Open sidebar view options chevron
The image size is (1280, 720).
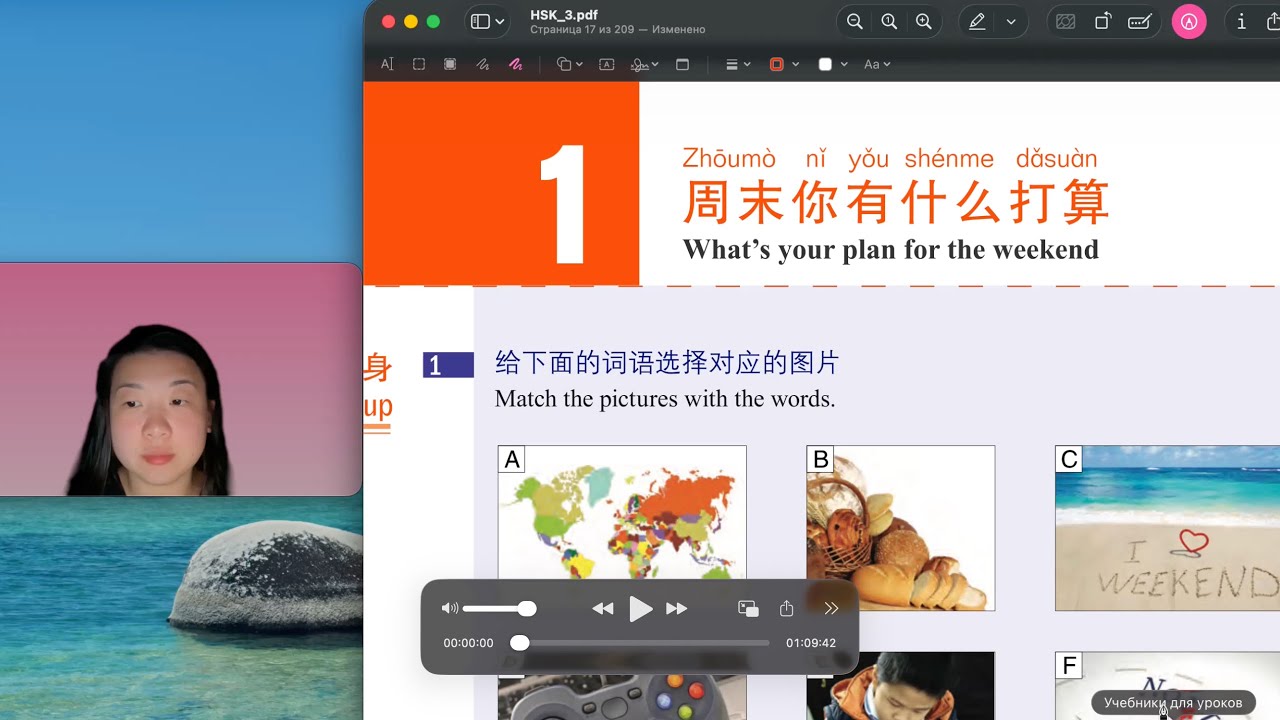500,22
